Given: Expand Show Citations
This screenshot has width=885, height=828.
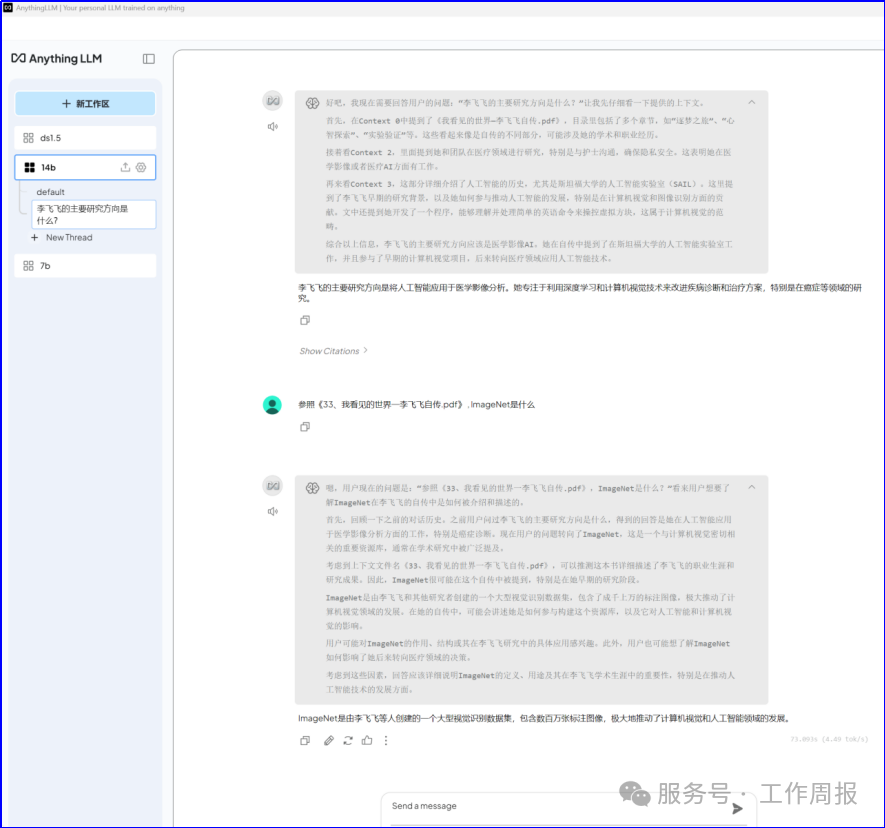Looking at the screenshot, I should point(334,351).
